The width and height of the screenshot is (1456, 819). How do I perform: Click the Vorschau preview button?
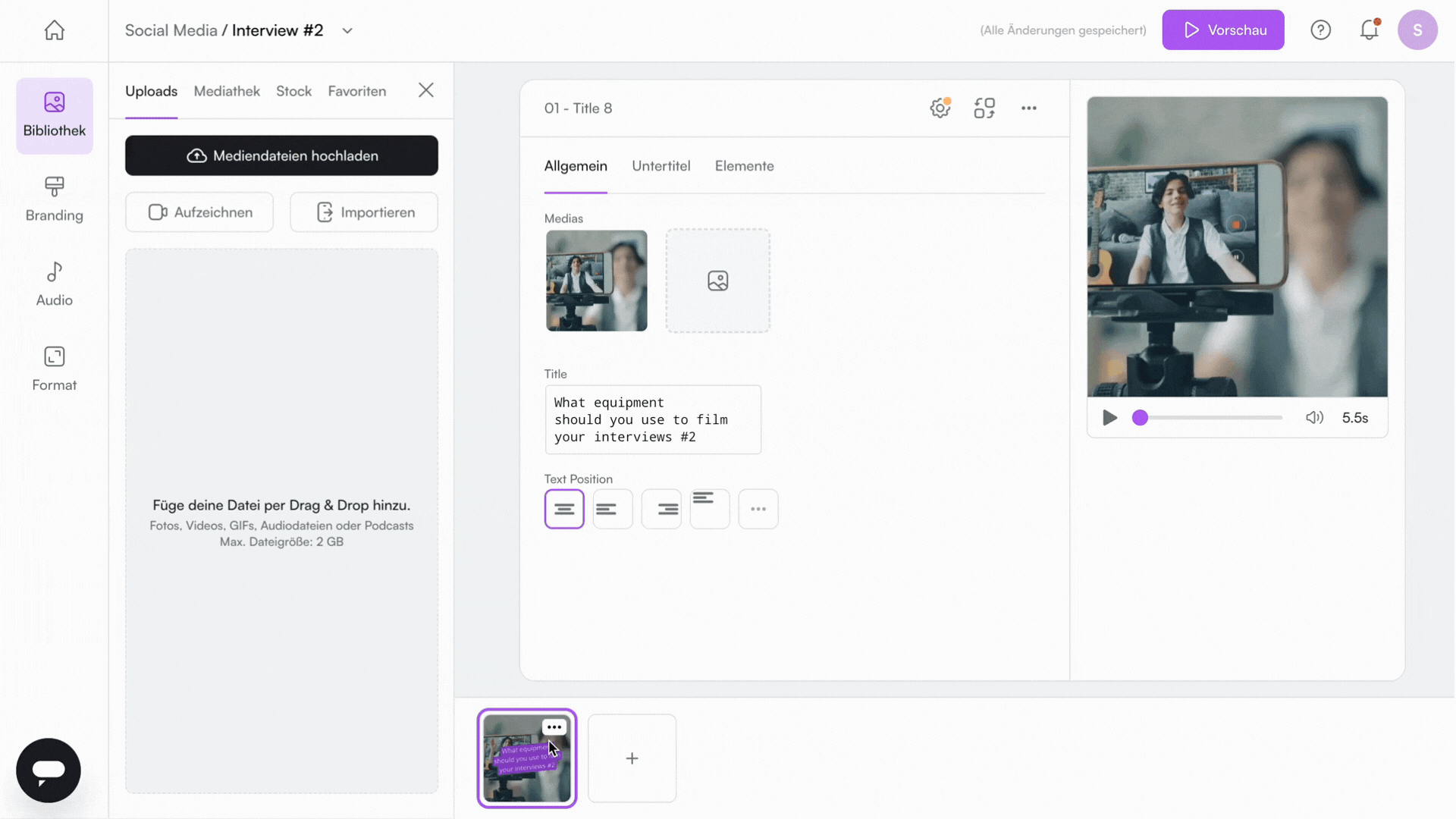[1223, 30]
